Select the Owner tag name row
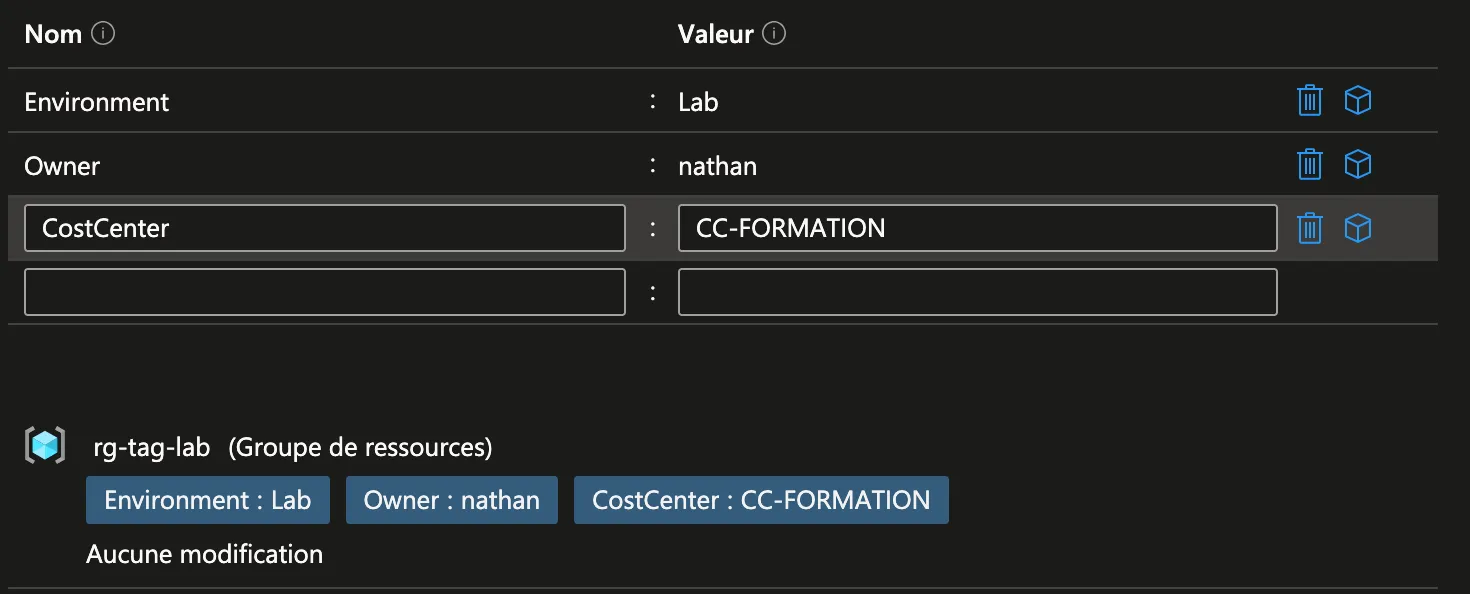Screen dimensions: 1470x594 click(x=62, y=165)
